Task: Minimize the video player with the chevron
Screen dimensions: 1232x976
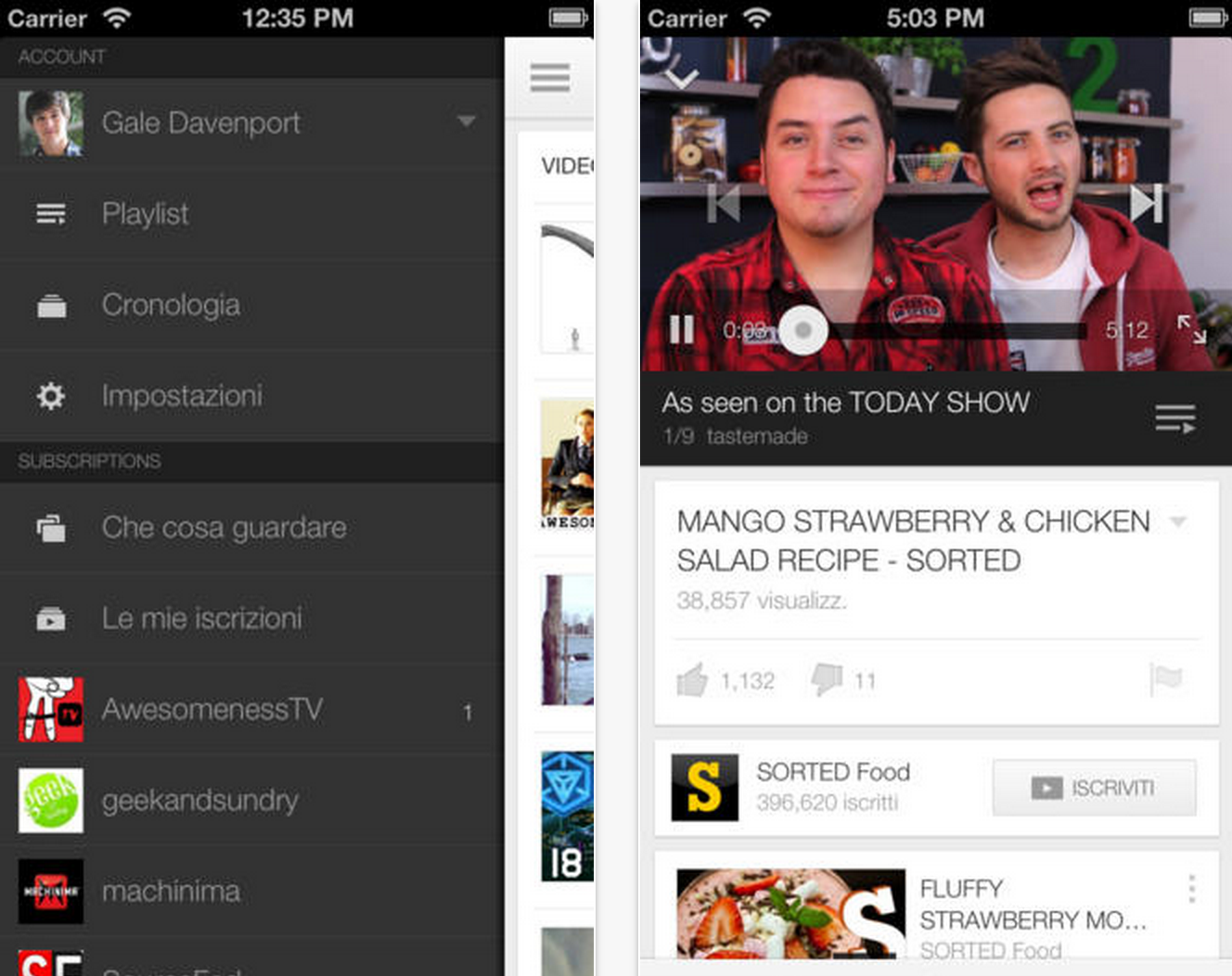Action: [682, 79]
